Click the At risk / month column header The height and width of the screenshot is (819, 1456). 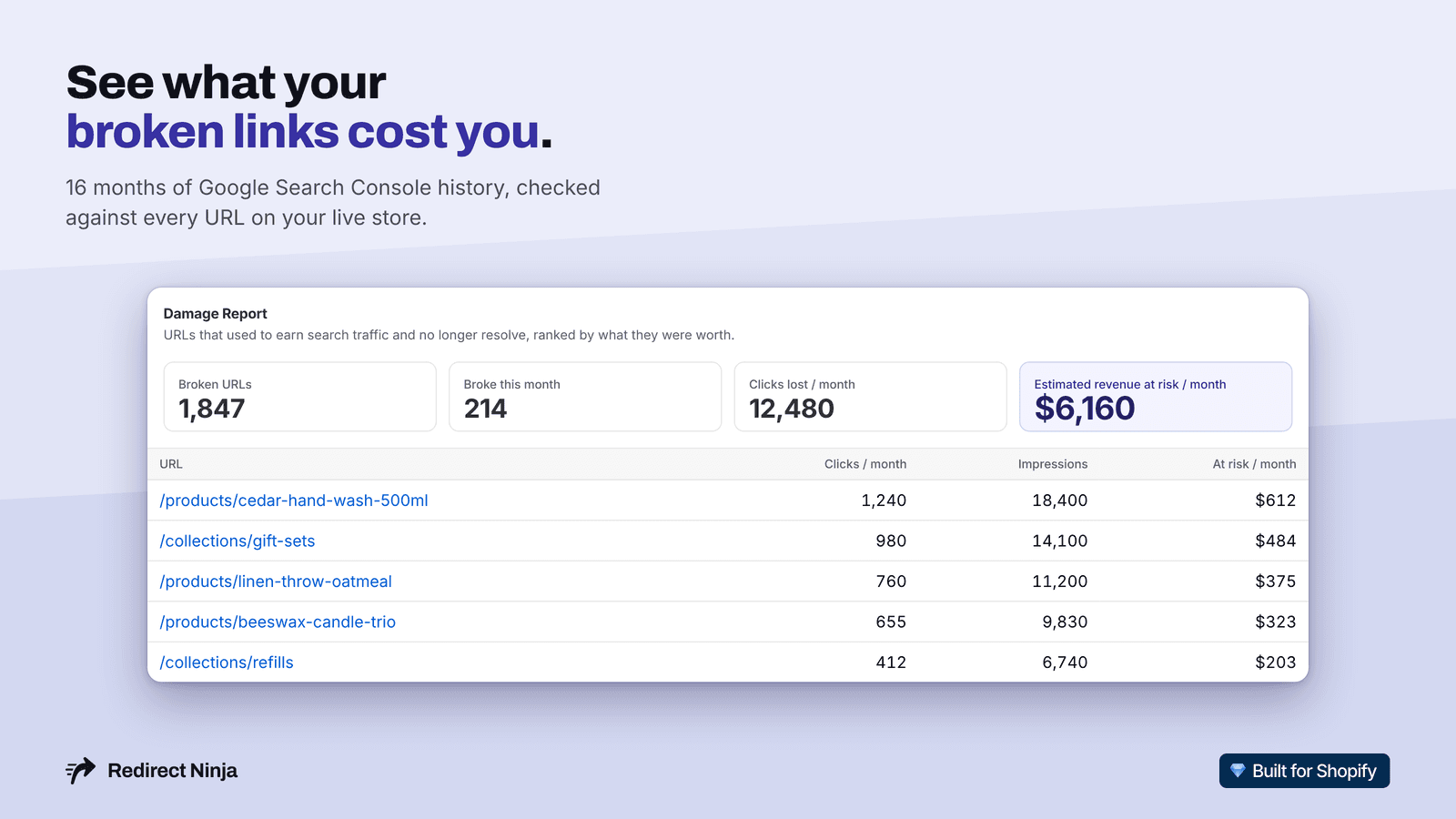point(1254,464)
